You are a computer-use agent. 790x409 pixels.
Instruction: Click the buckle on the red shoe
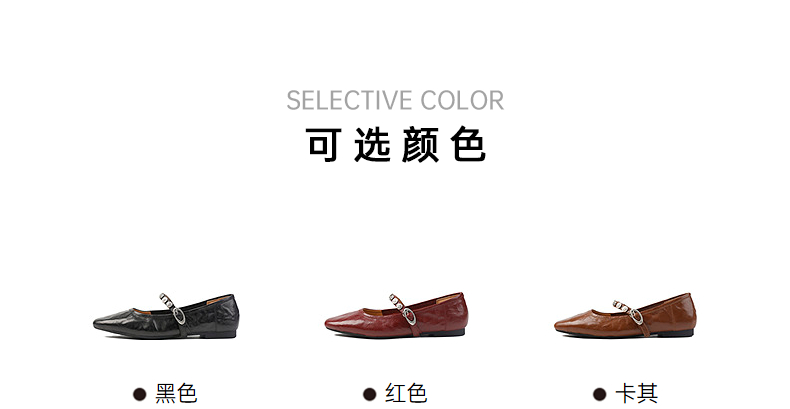pyautogui.click(x=410, y=316)
